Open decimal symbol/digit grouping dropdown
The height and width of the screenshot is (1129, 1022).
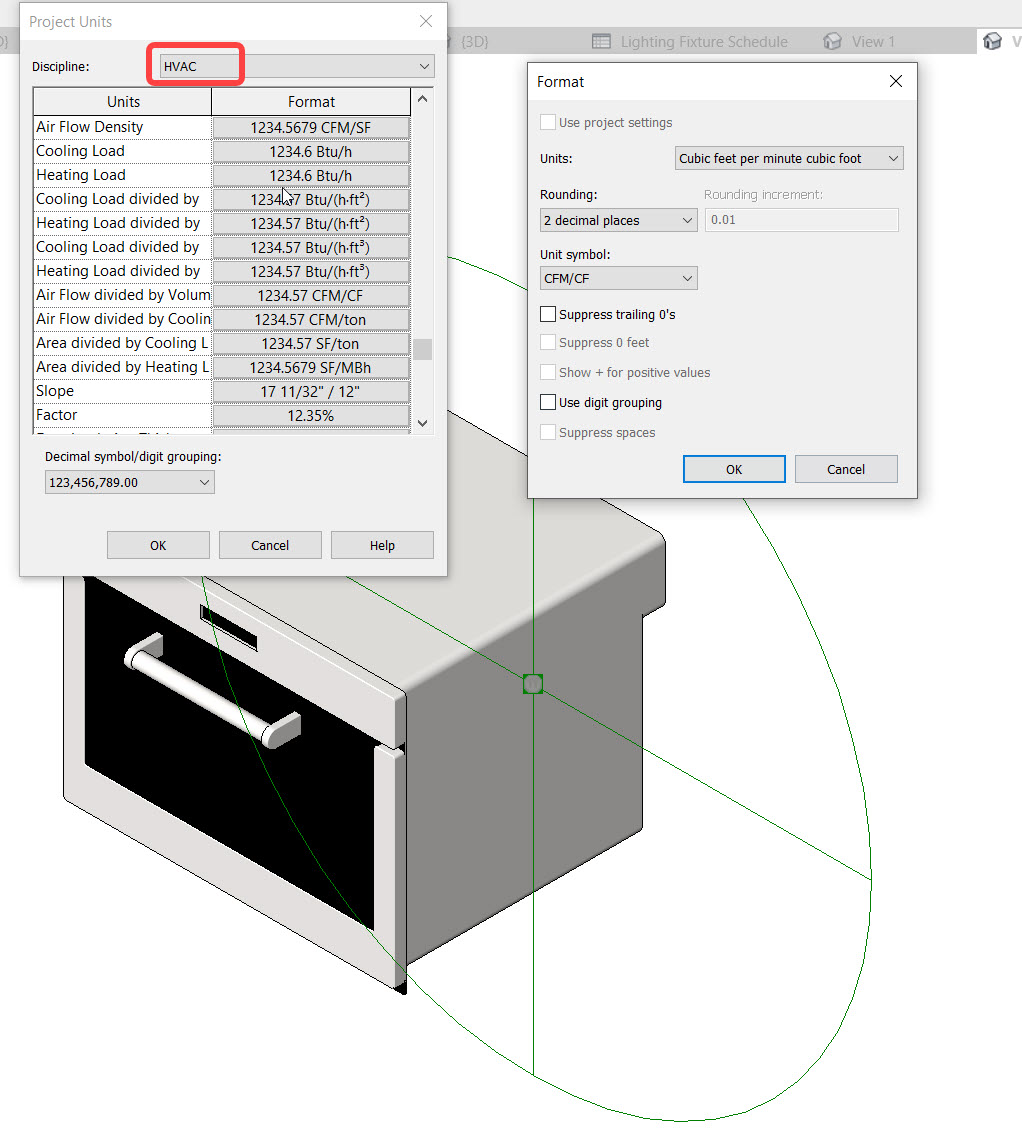tap(130, 482)
